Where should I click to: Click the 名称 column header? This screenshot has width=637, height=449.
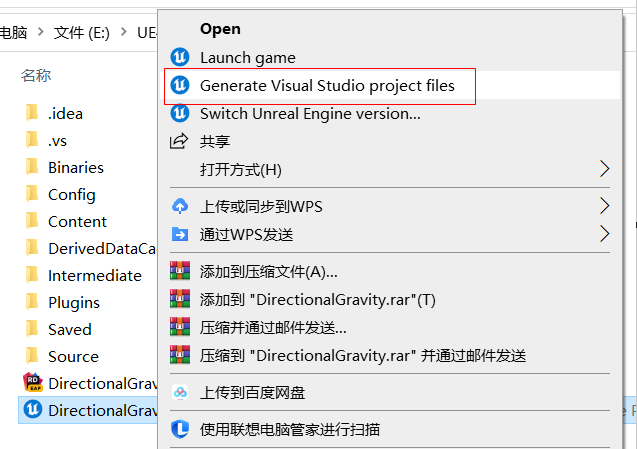pyautogui.click(x=36, y=75)
